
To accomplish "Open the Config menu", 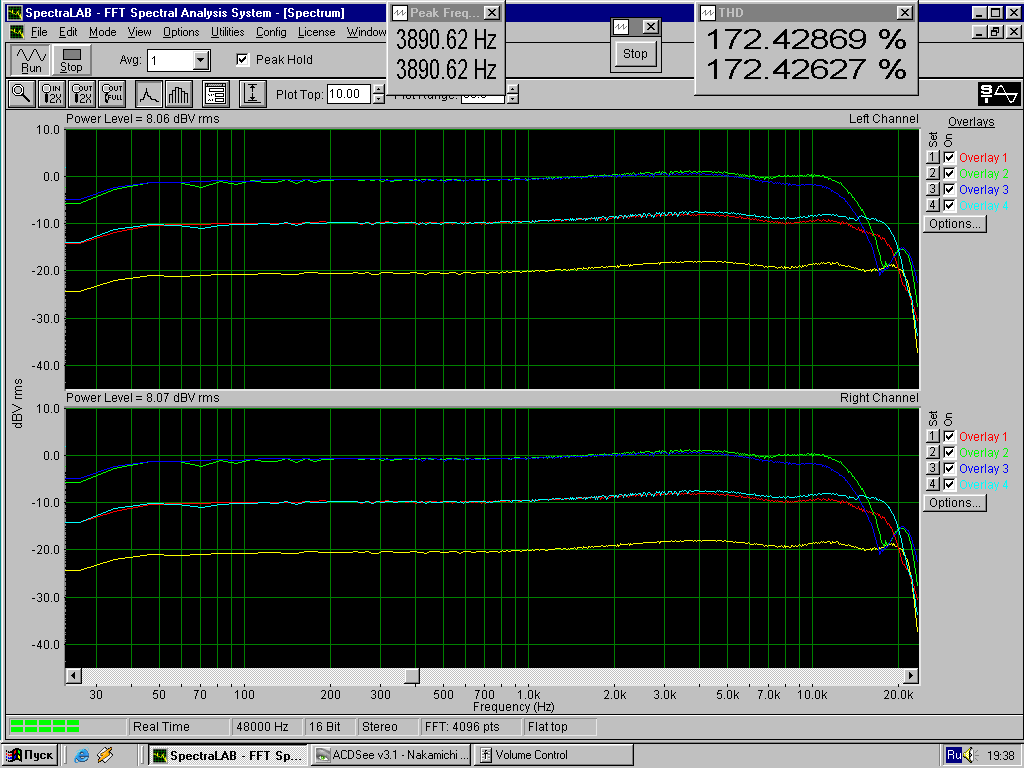I will pos(271,32).
